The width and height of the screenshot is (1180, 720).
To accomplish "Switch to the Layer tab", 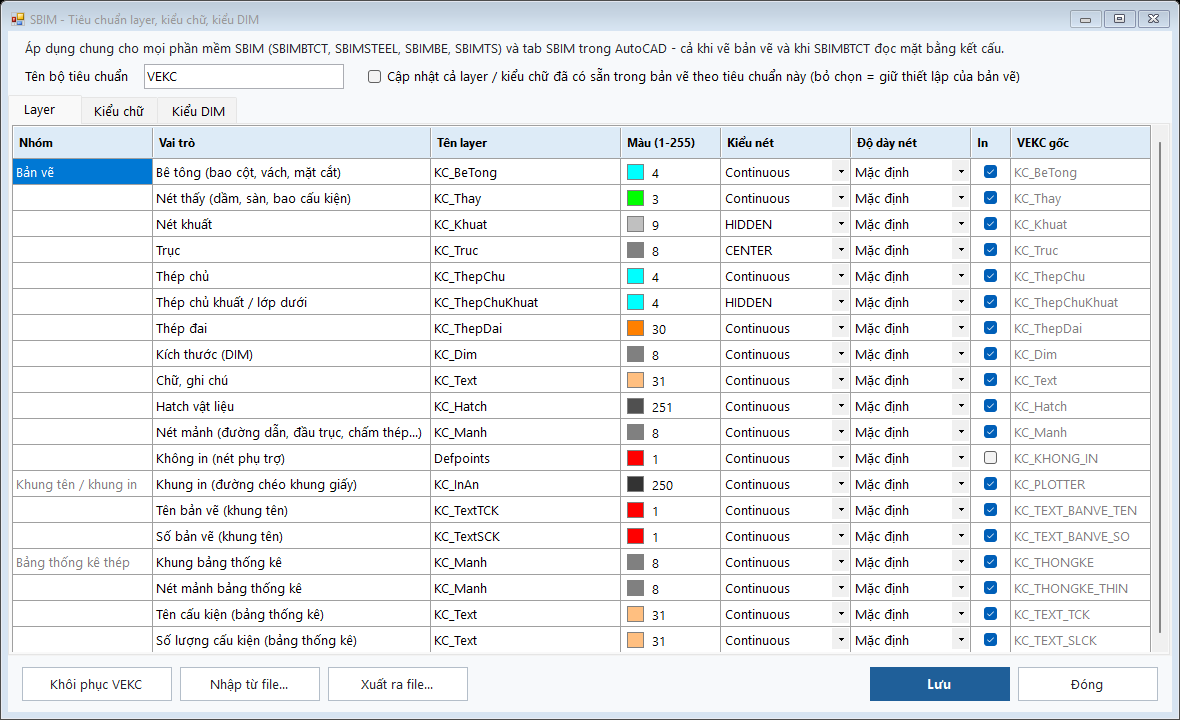I will [45, 110].
